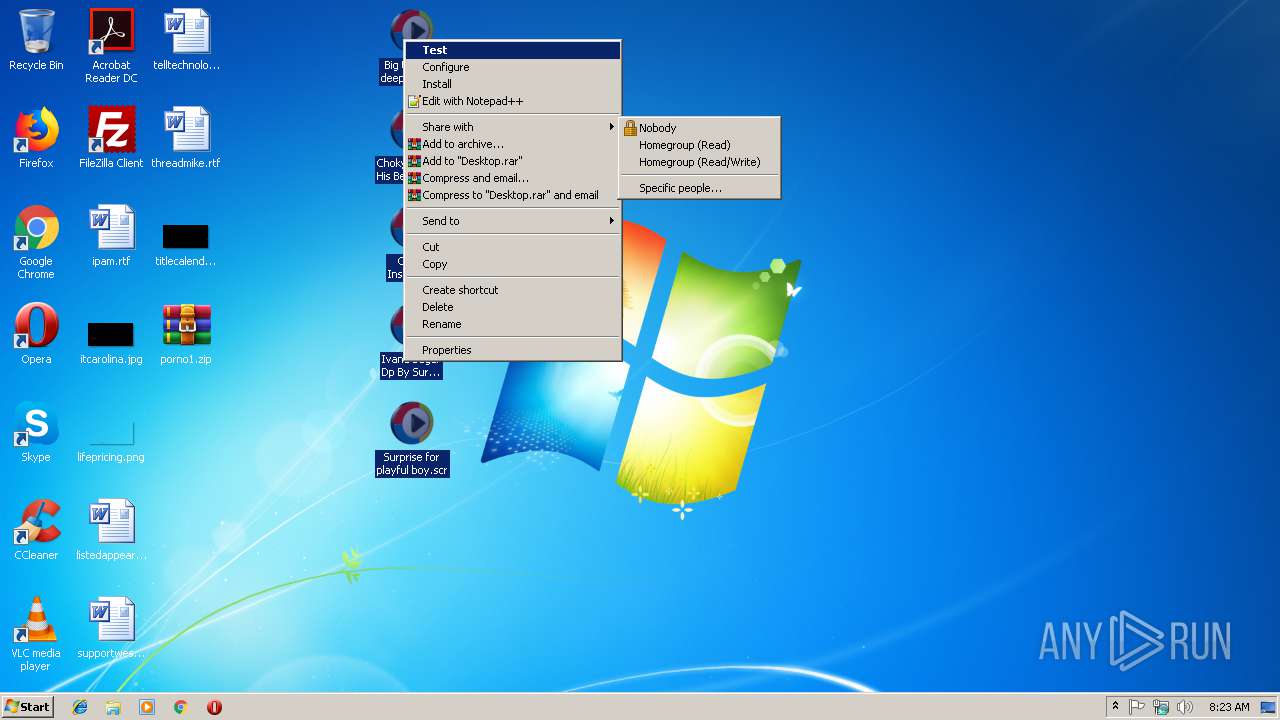Select ipam.rtf document icon
This screenshot has height=720, width=1280.
click(x=111, y=237)
